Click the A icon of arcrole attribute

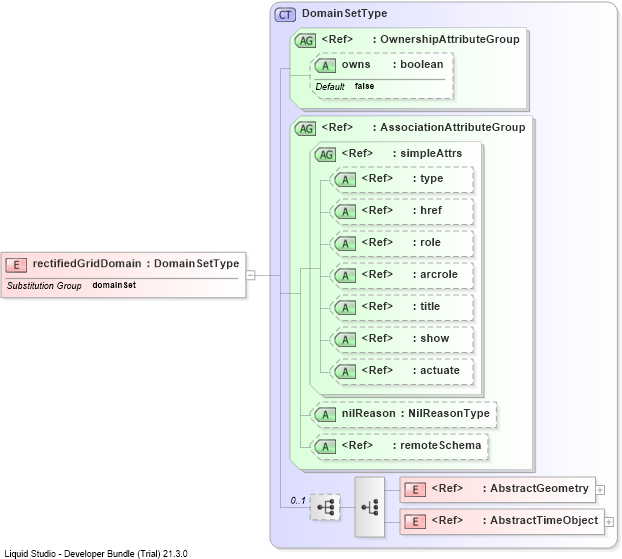(345, 275)
